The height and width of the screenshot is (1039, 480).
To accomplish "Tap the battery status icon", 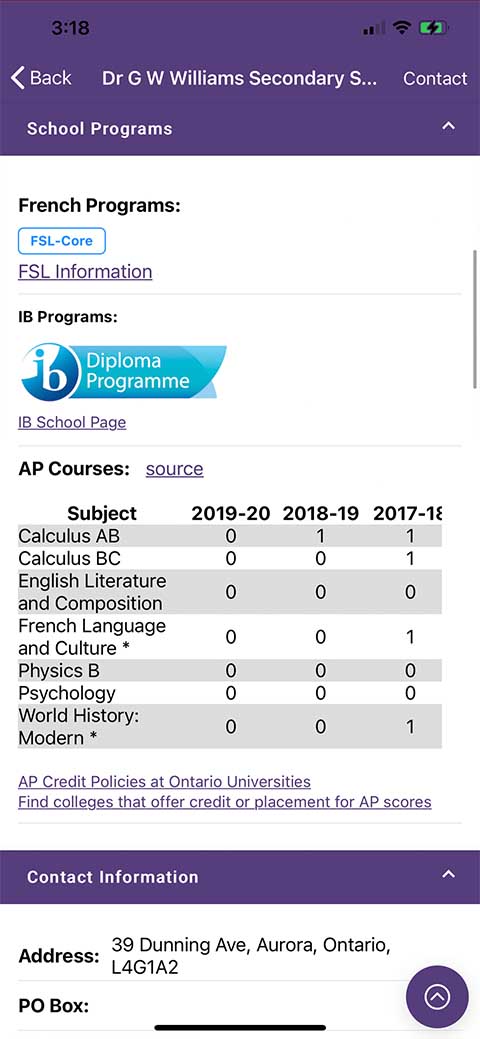I will pyautogui.click(x=434, y=28).
